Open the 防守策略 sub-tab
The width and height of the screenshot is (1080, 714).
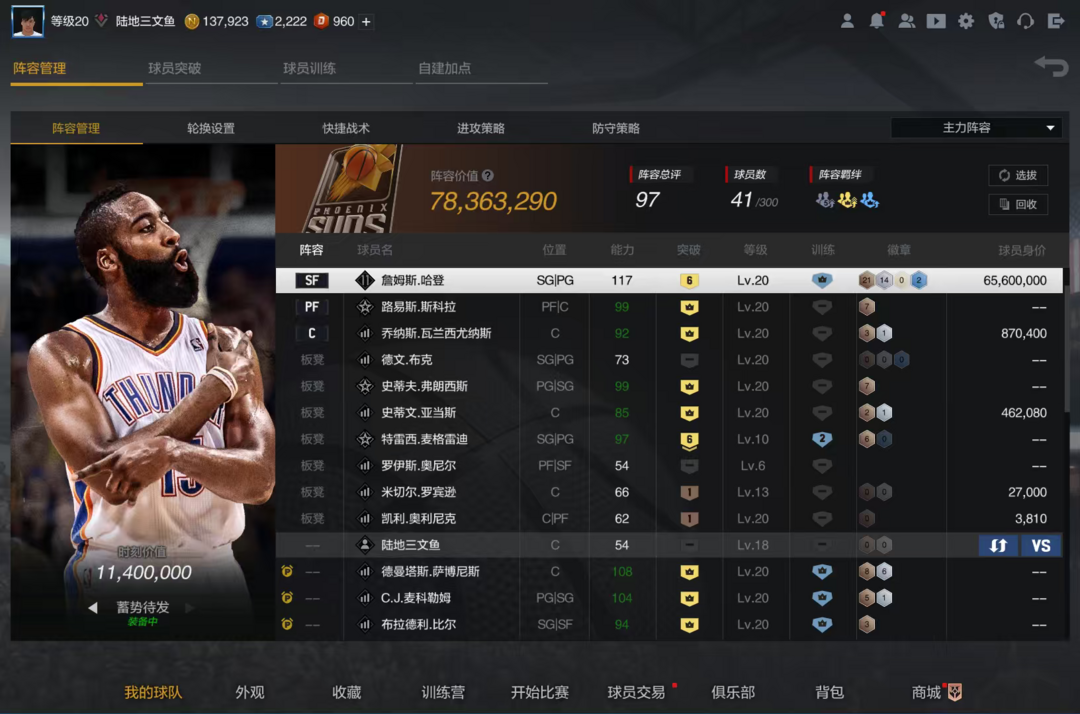(616, 128)
